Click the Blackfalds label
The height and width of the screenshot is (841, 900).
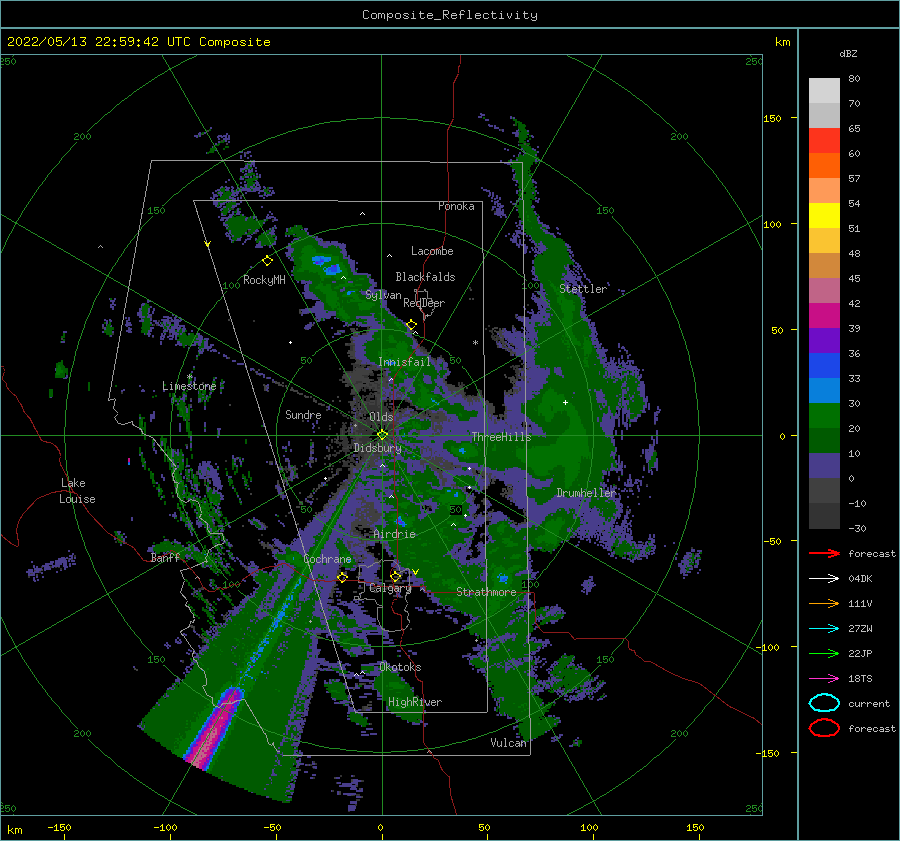coord(425,277)
